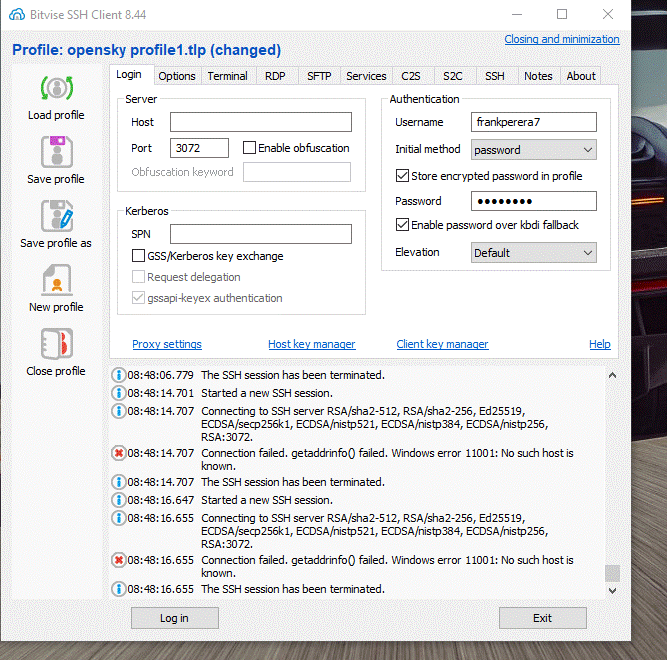Image resolution: width=667 pixels, height=660 pixels.
Task: Open the Services tab
Action: point(366,76)
